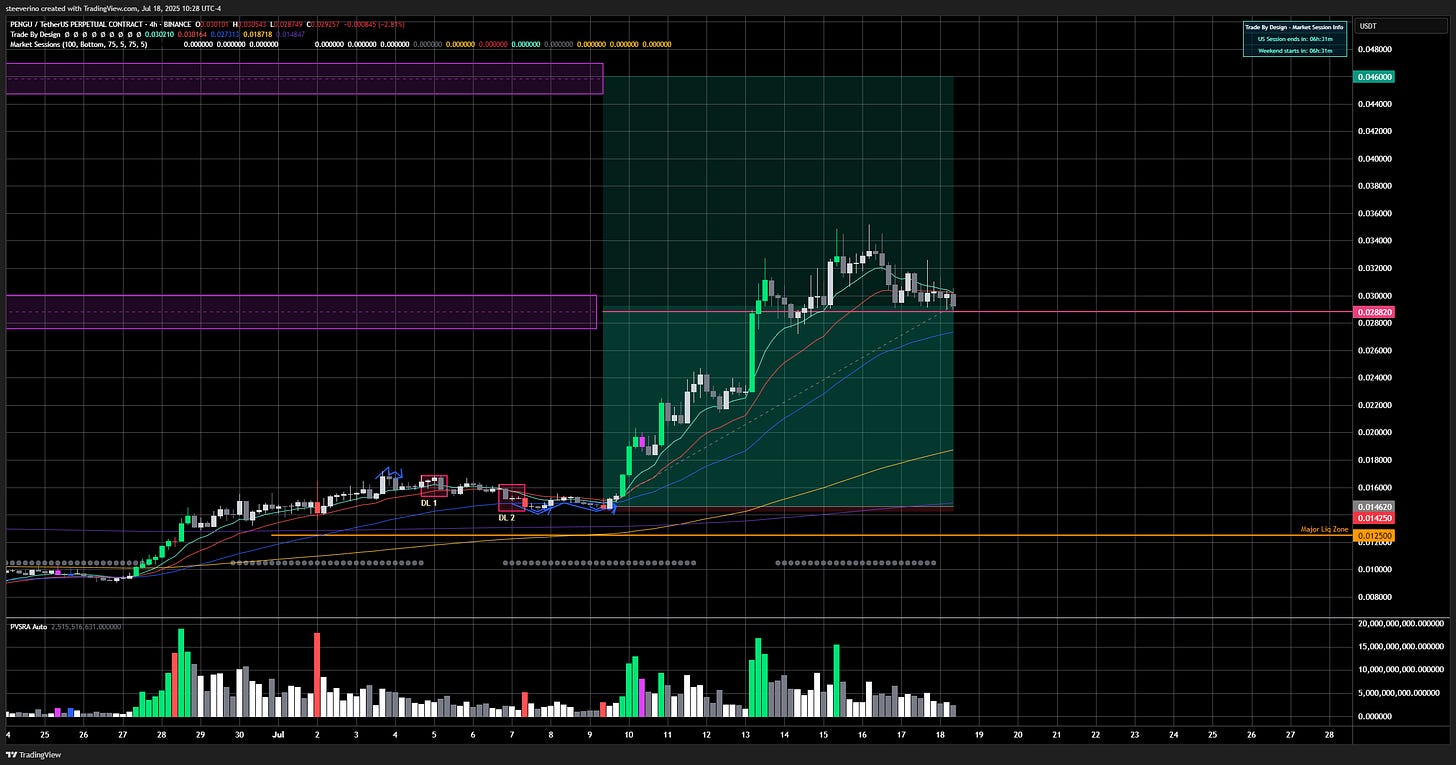The height and width of the screenshot is (765, 1456).
Task: Click the 0.020000 price axis value
Action: point(1375,432)
